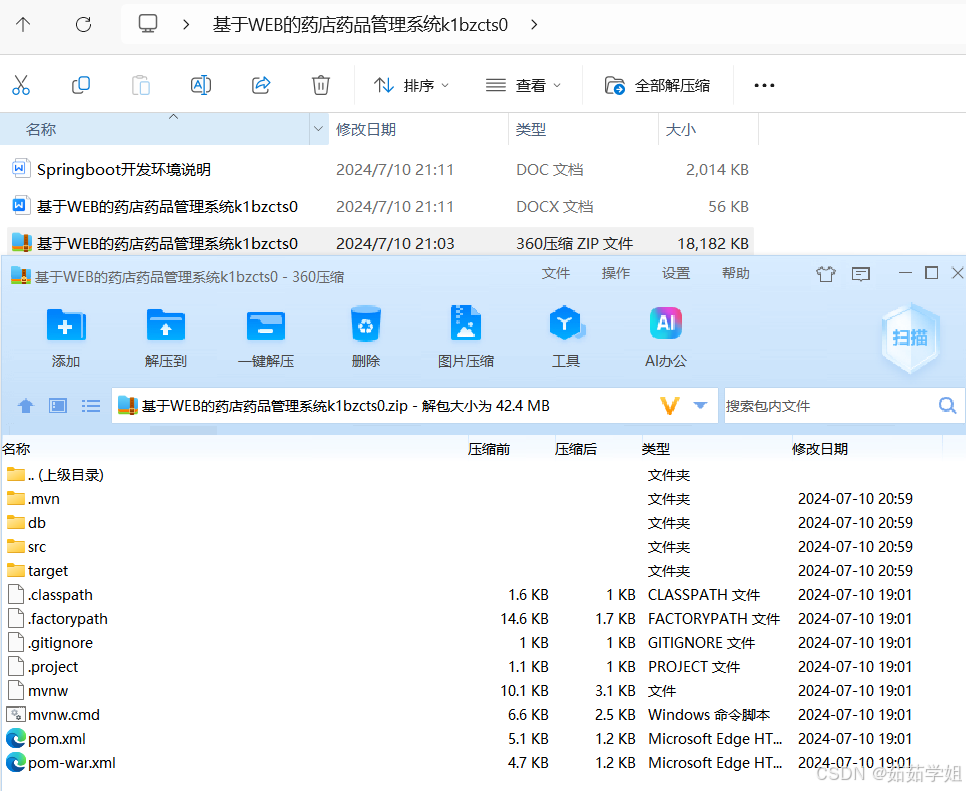Image resolution: width=966 pixels, height=791 pixels.
Task: Click the rename icon in Explorer toolbar
Action: point(200,85)
